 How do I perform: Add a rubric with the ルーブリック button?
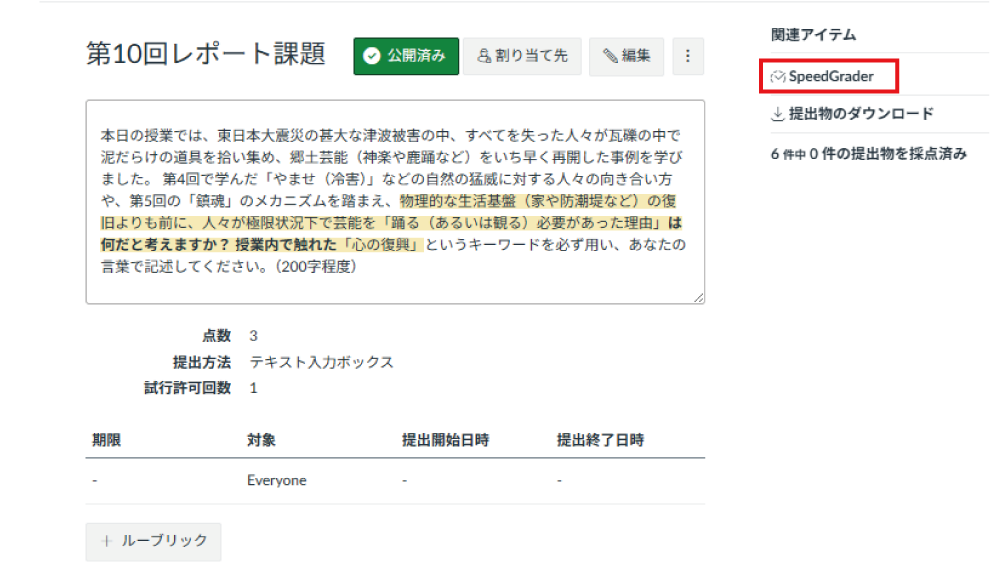[152, 541]
